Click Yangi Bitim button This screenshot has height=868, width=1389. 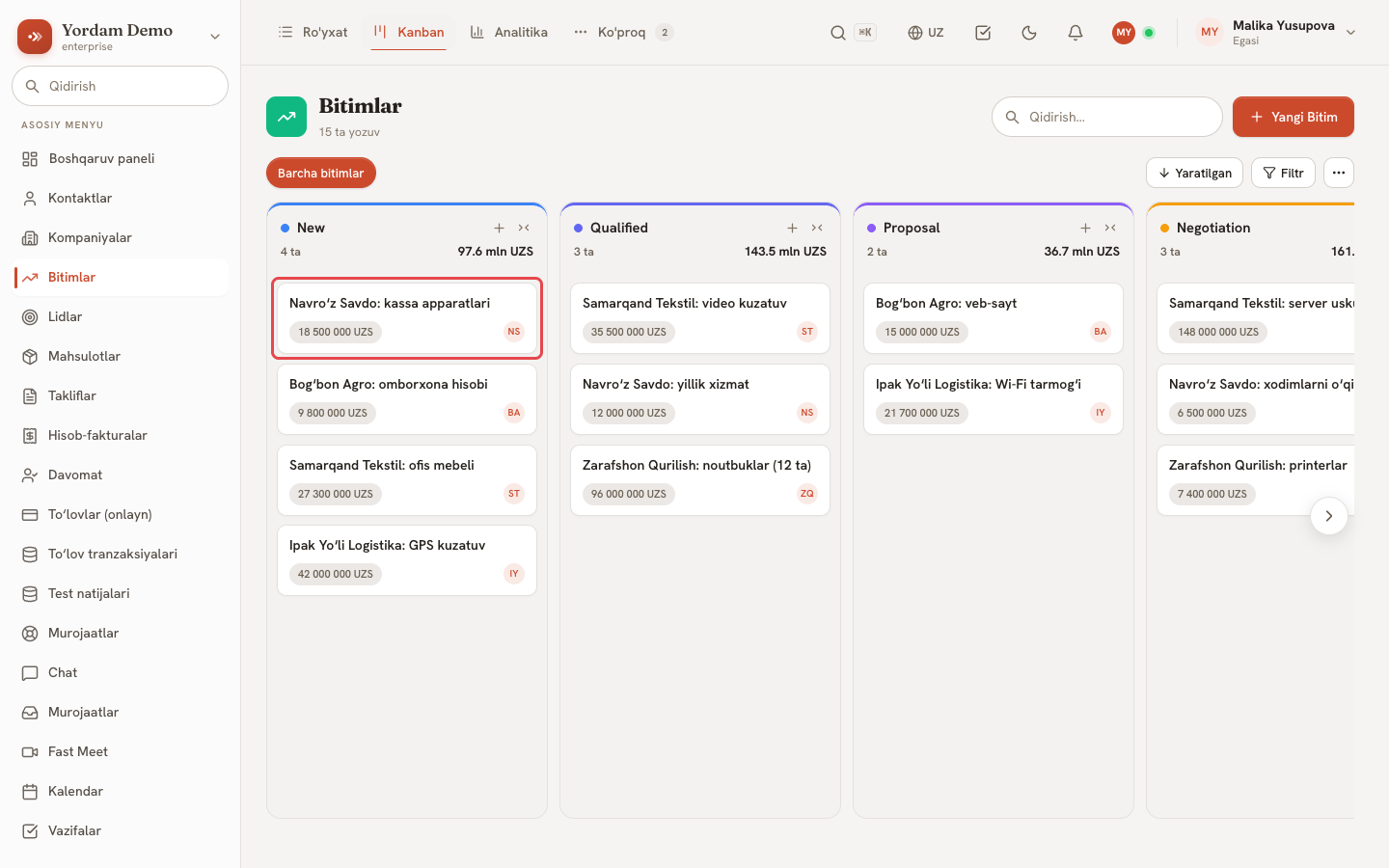point(1294,117)
